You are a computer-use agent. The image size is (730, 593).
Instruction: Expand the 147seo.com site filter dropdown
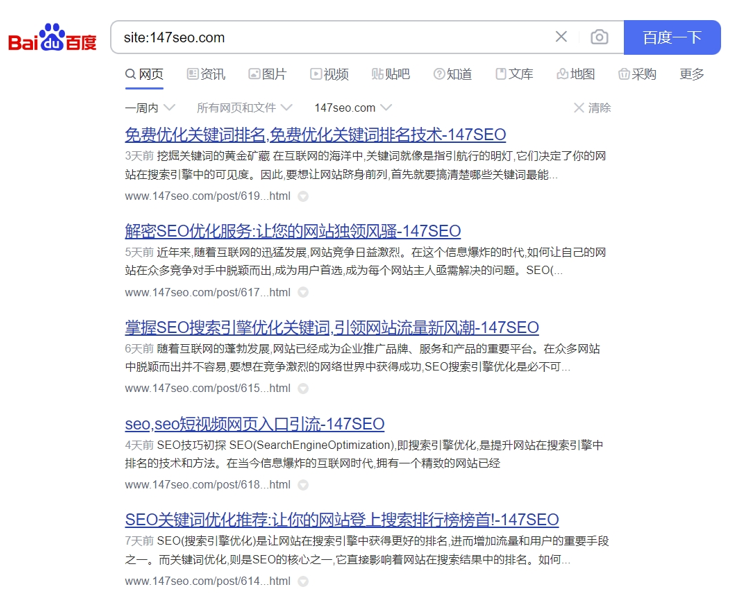[352, 108]
